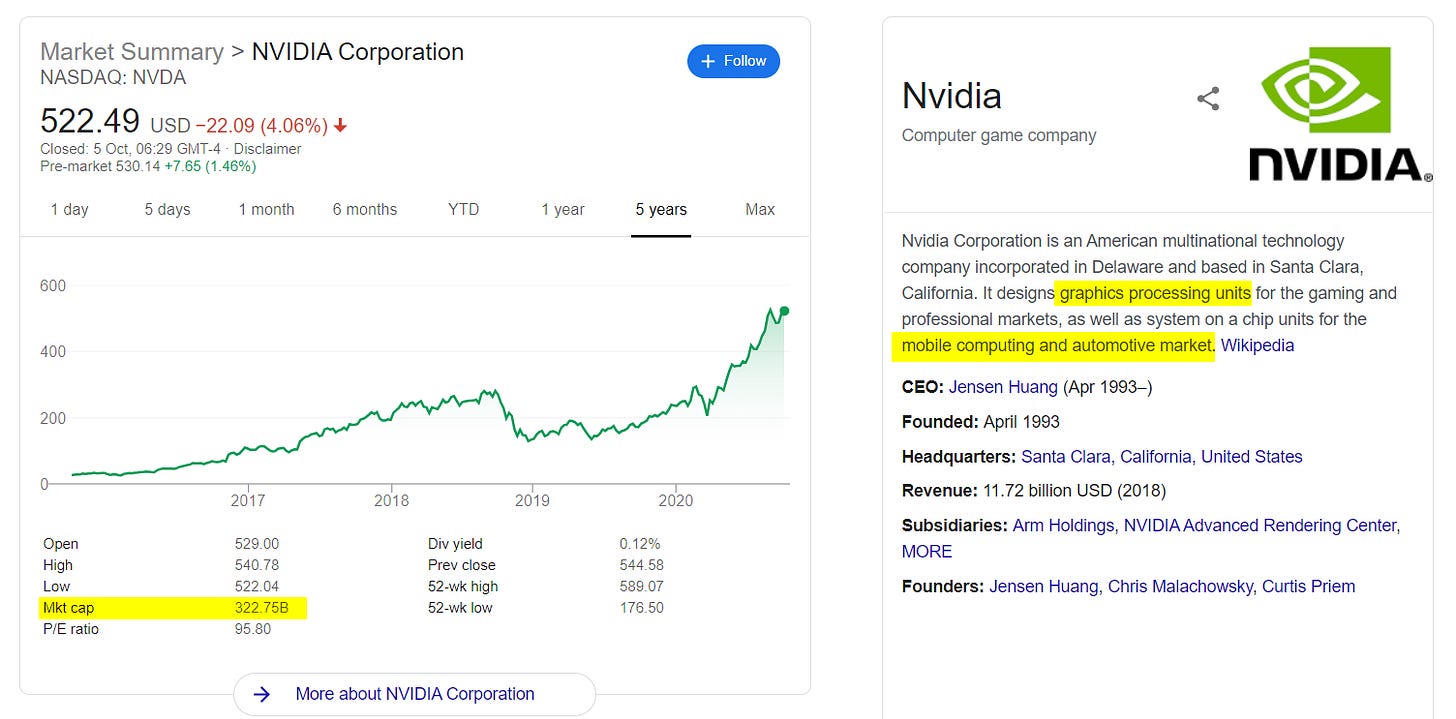Show the 6 months chart
This screenshot has height=719, width=1456.
(365, 209)
